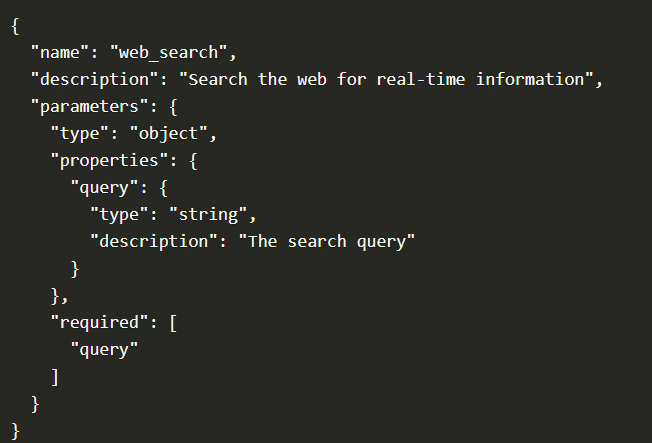Click the opening brace after "properties"
The width and height of the screenshot is (652, 443).
coord(192,159)
